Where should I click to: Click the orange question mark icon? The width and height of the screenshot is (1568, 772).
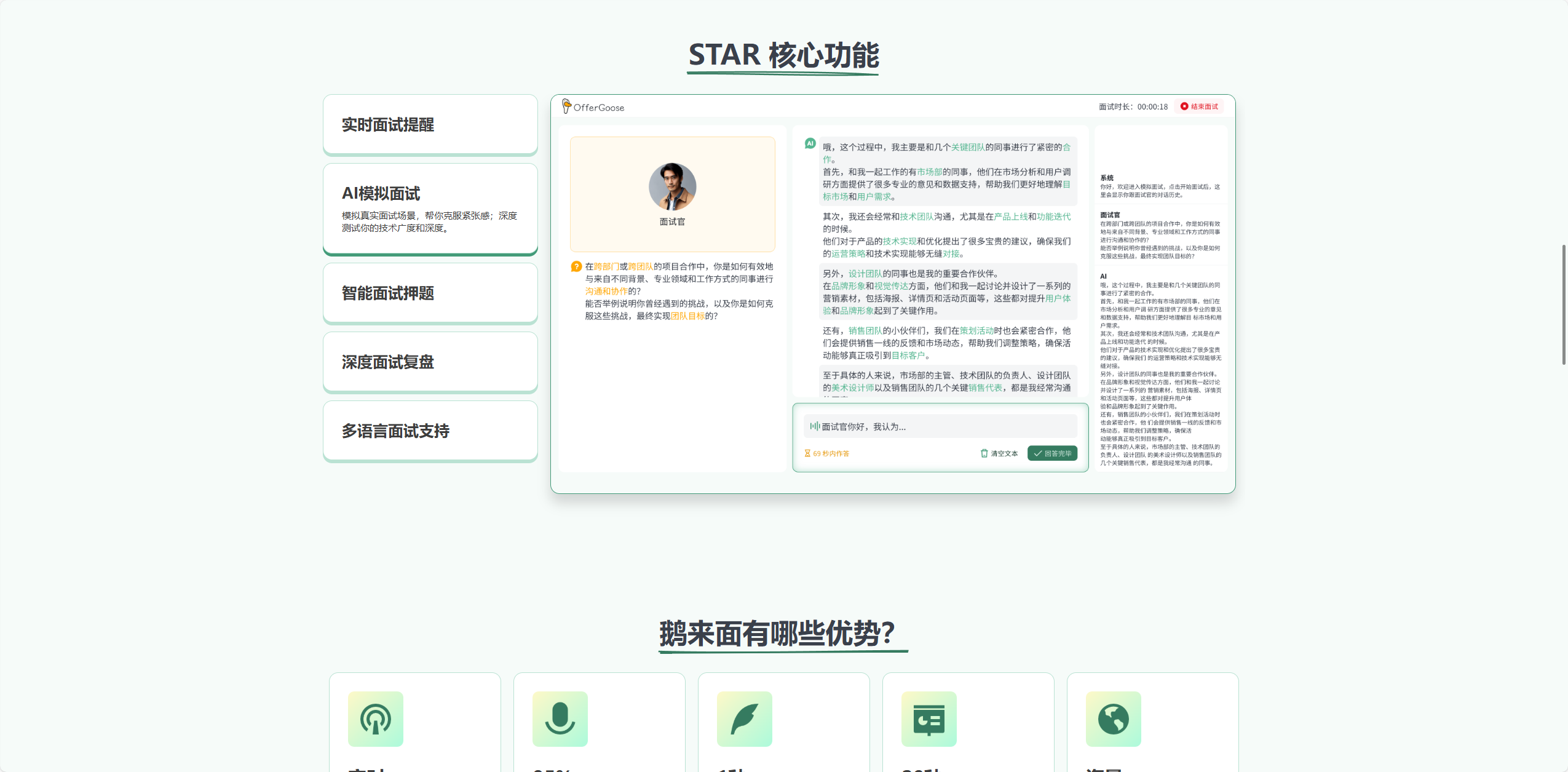coord(576,266)
